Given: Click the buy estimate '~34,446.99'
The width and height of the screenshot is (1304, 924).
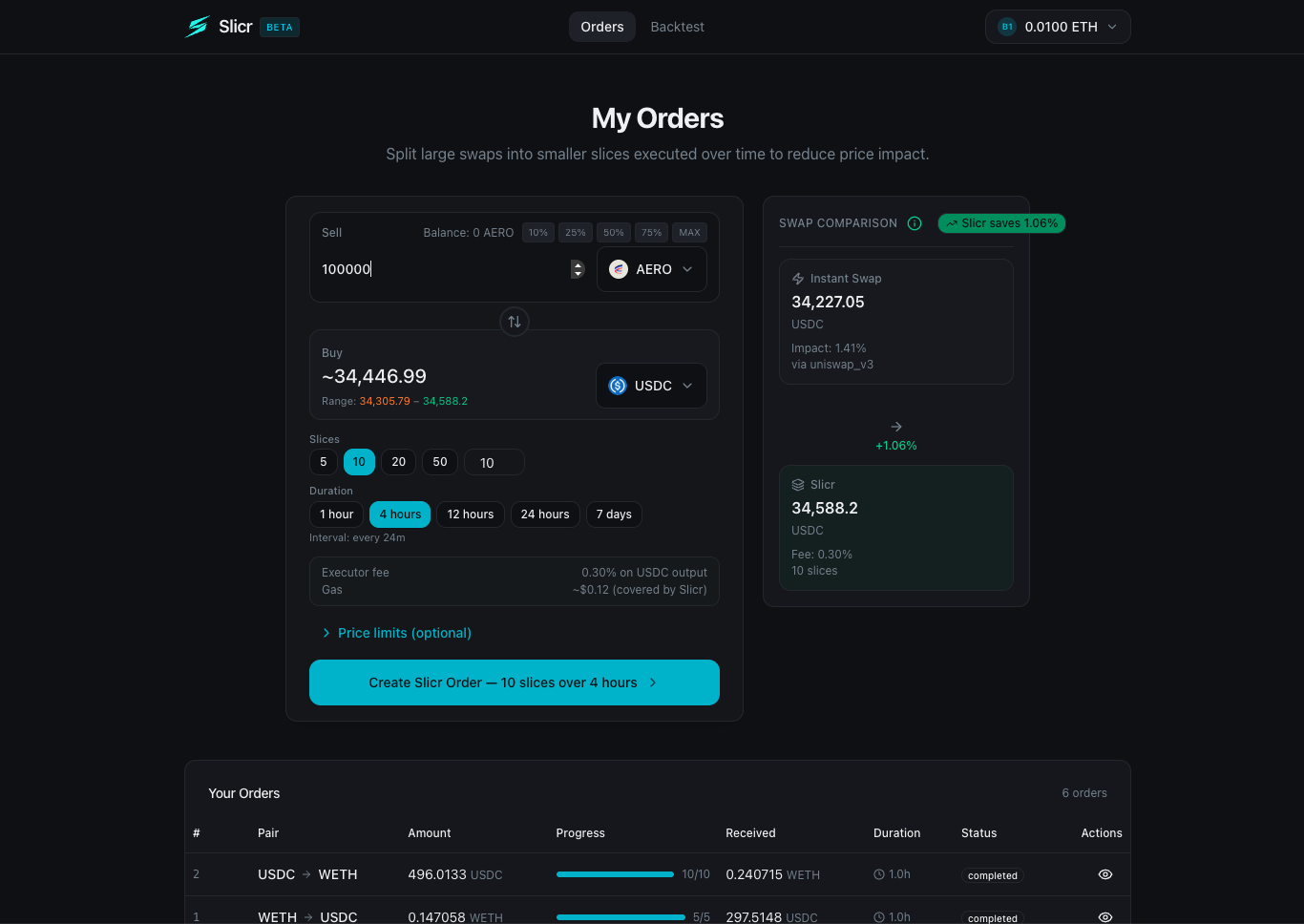Looking at the screenshot, I should 374,376.
